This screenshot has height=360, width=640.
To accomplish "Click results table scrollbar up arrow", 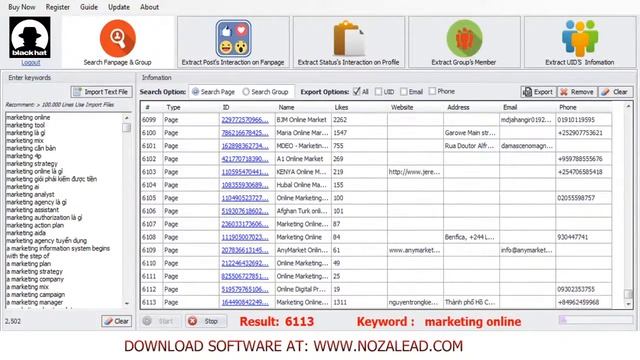I will (x=628, y=107).
